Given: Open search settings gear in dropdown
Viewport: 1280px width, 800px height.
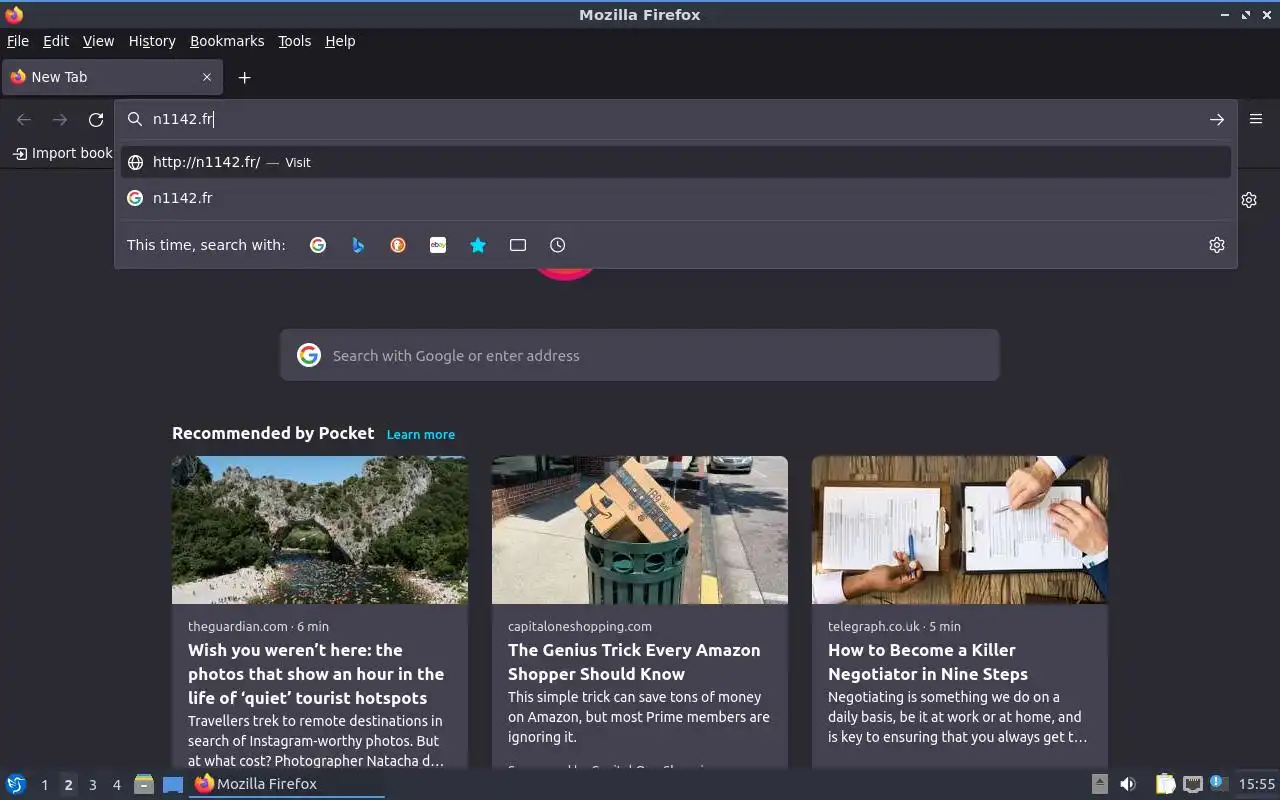Looking at the screenshot, I should tap(1217, 245).
